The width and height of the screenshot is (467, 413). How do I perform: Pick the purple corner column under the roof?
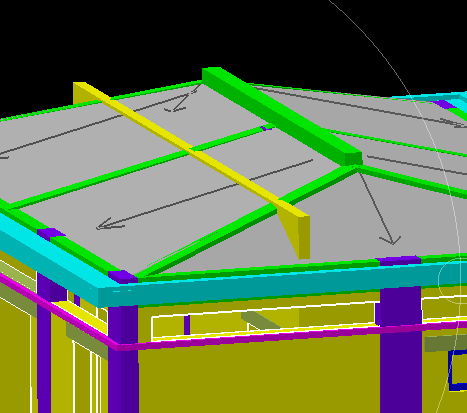(123, 358)
